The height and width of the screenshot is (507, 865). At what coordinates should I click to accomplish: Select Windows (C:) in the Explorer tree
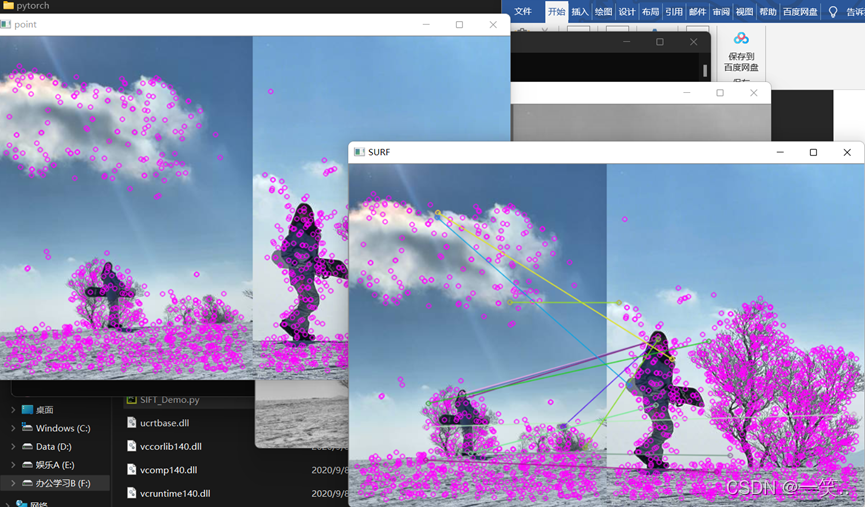(x=63, y=428)
